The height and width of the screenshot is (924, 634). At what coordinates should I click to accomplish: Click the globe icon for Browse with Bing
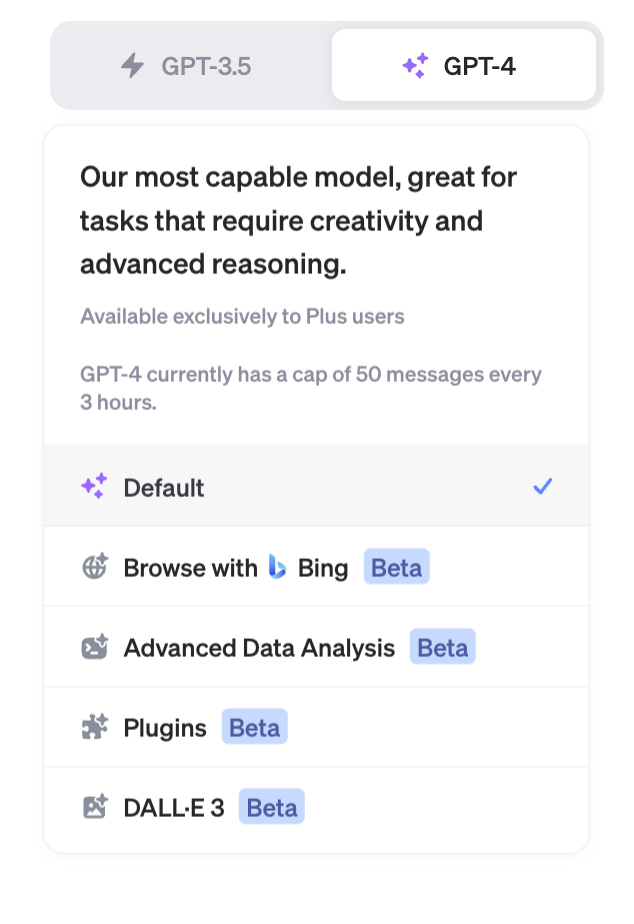94,568
